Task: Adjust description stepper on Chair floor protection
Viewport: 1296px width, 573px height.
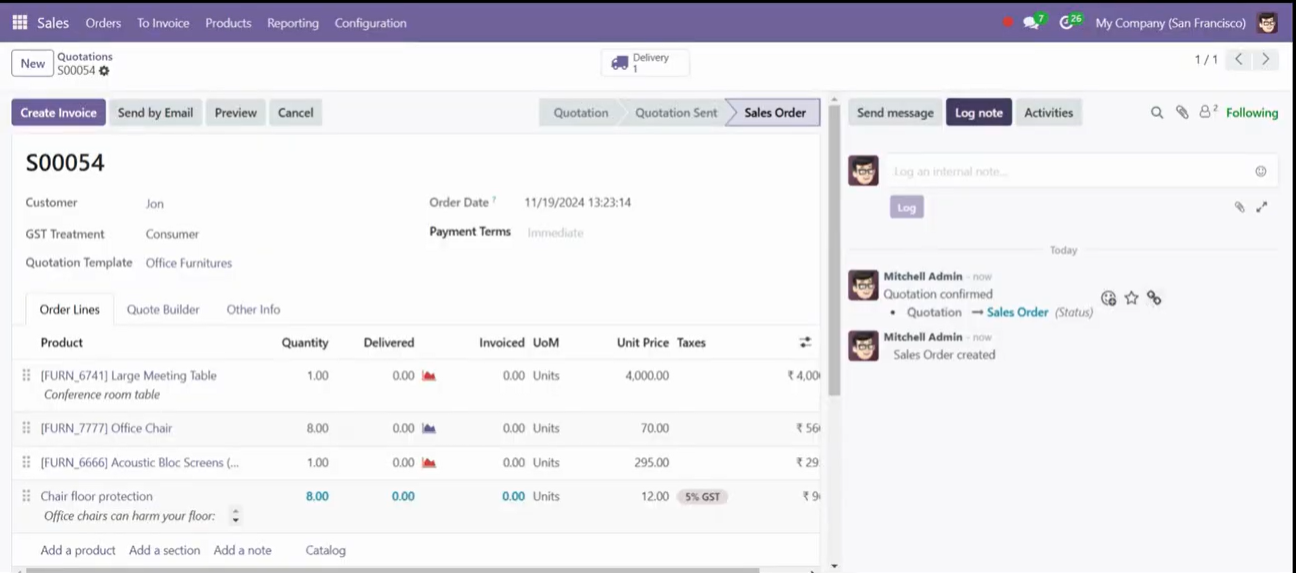Action: [x=236, y=516]
